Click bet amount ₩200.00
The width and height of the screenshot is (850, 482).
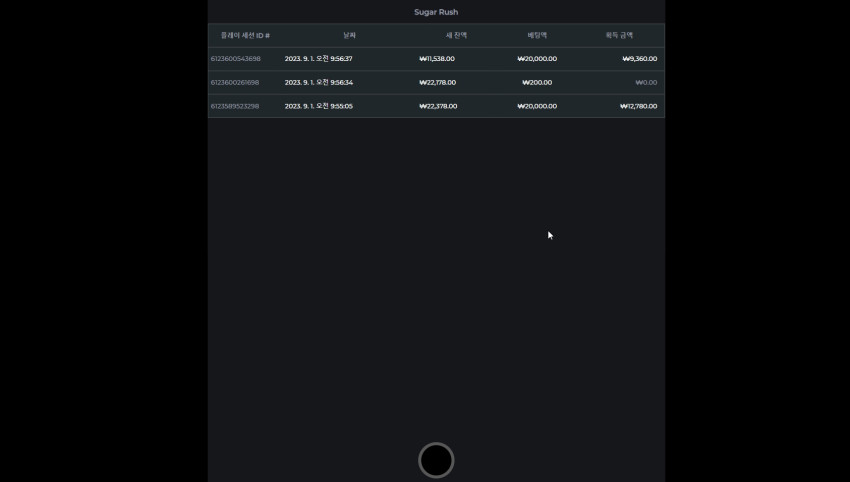click(537, 82)
